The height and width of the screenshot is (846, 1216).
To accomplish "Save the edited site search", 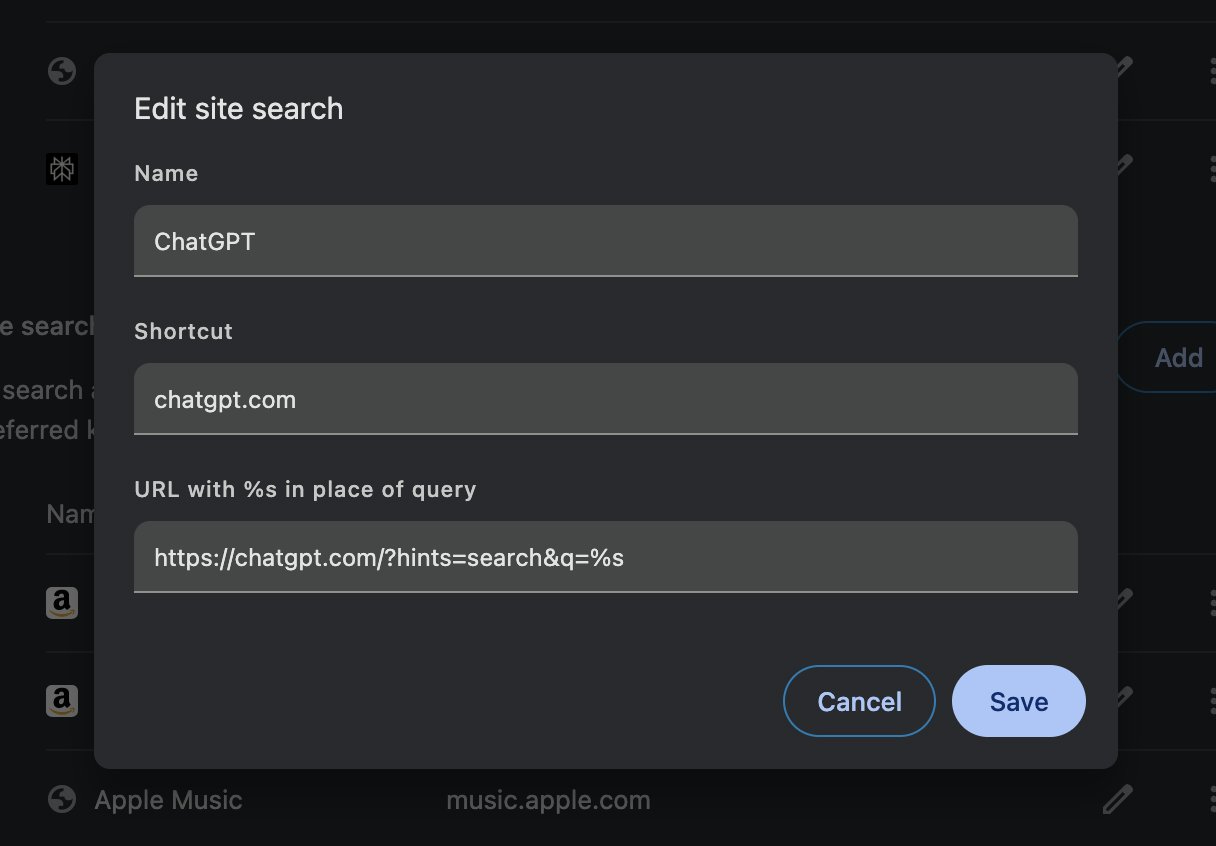I will [1018, 701].
